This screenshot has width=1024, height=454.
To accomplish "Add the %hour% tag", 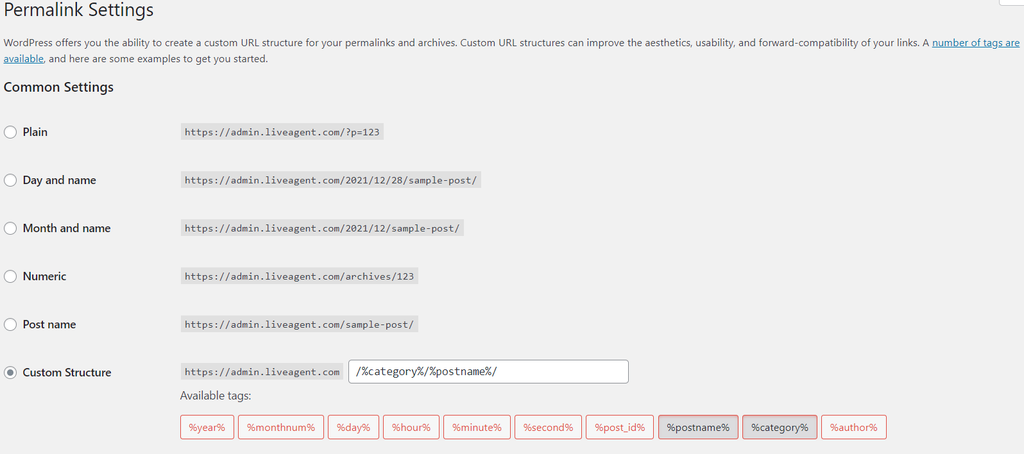I will pos(411,427).
